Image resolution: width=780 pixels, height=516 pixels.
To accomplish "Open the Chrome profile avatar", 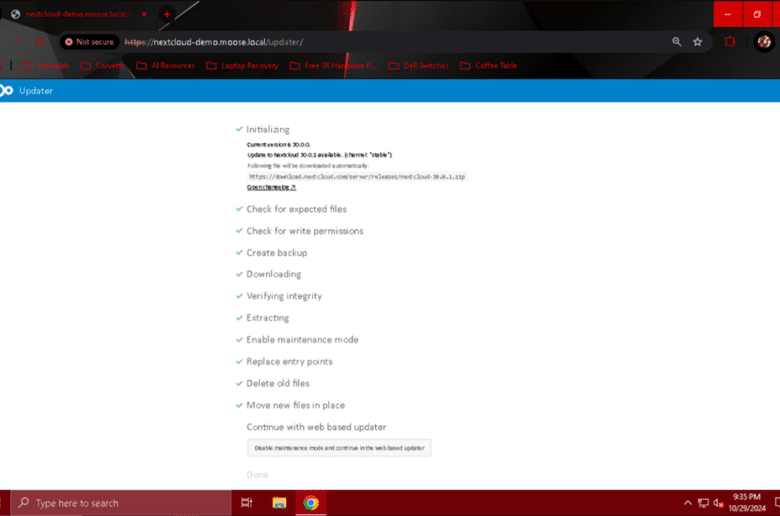I will 764,42.
